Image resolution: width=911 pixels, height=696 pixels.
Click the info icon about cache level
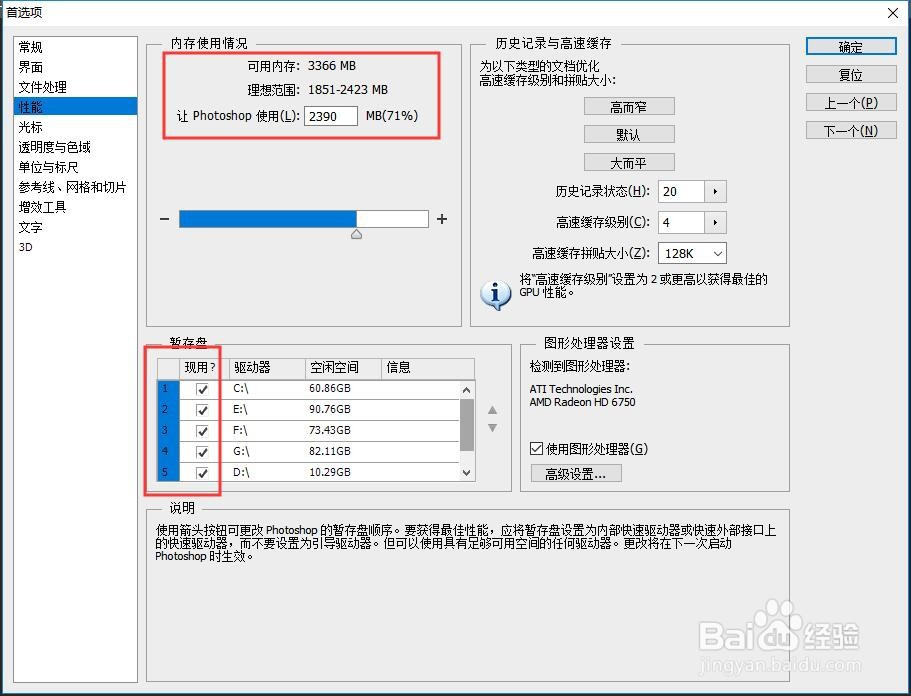[x=495, y=295]
